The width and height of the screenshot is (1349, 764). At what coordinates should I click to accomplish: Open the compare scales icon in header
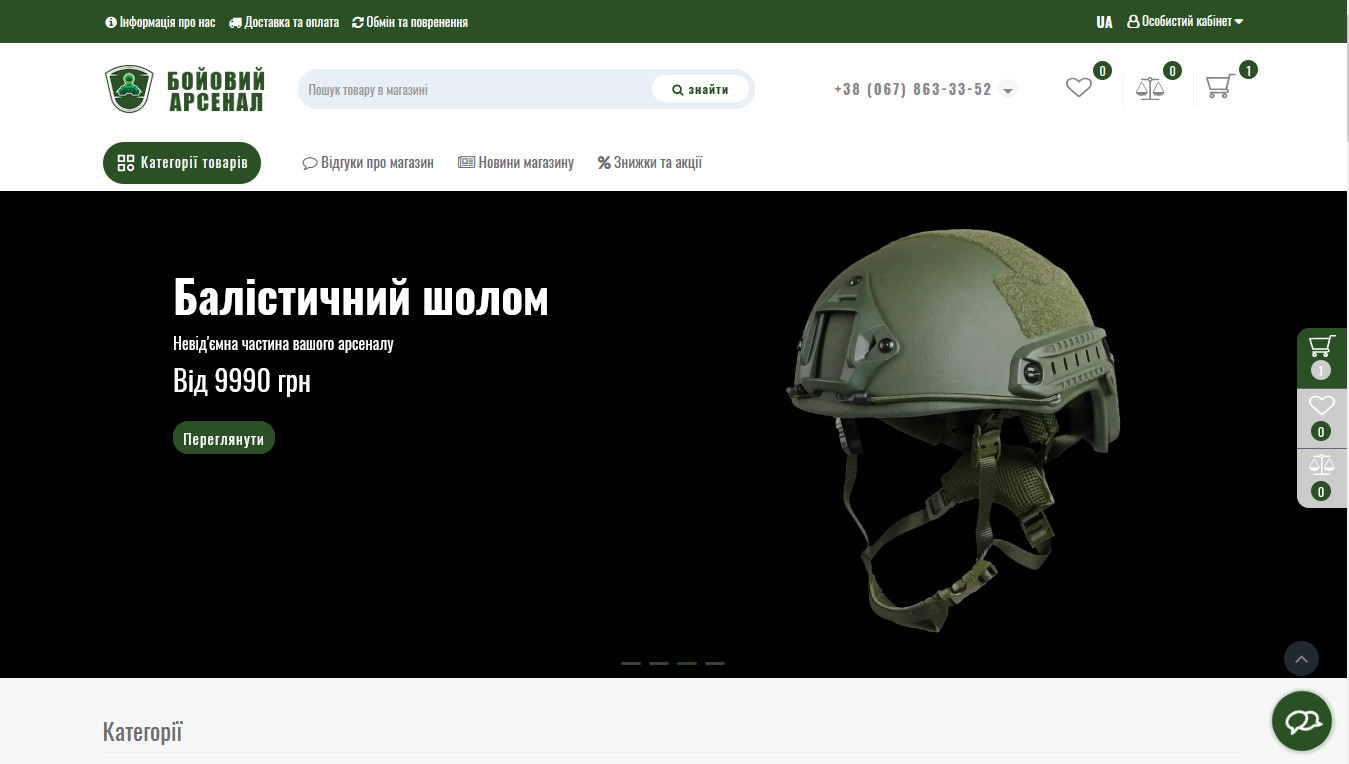(1150, 88)
